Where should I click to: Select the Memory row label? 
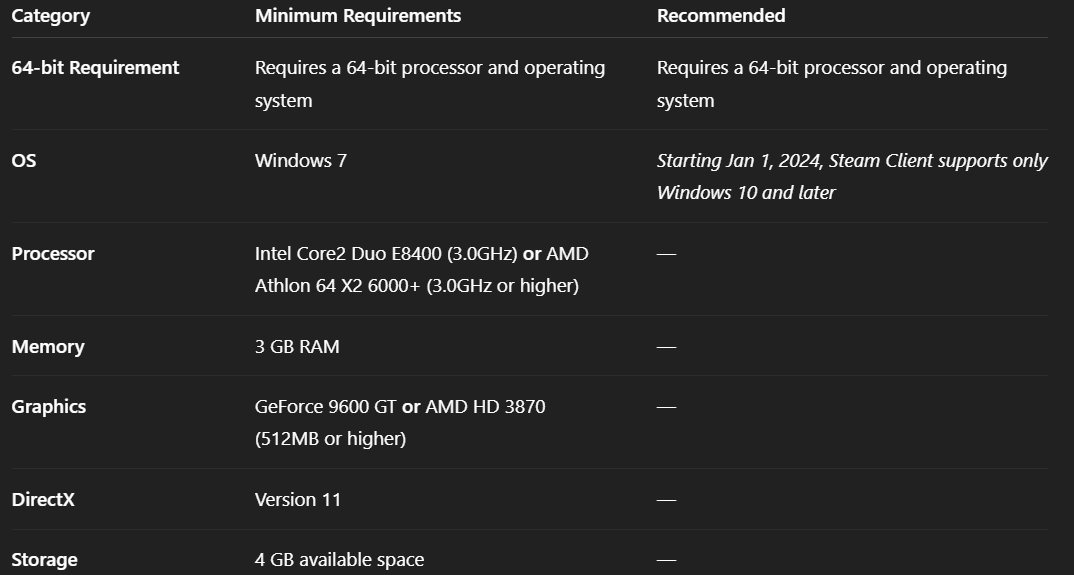click(x=48, y=347)
